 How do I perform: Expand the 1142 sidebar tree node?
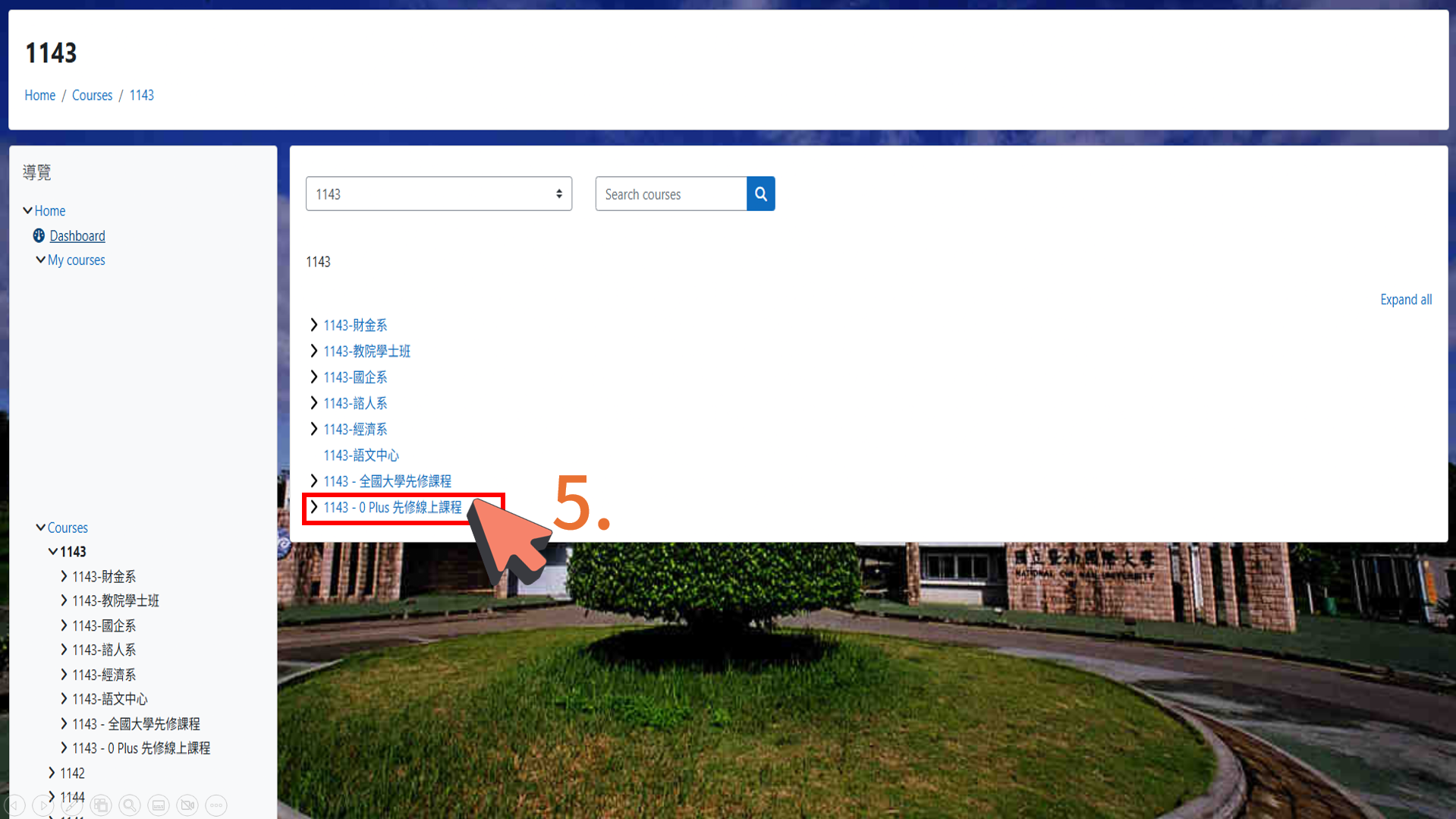[52, 773]
